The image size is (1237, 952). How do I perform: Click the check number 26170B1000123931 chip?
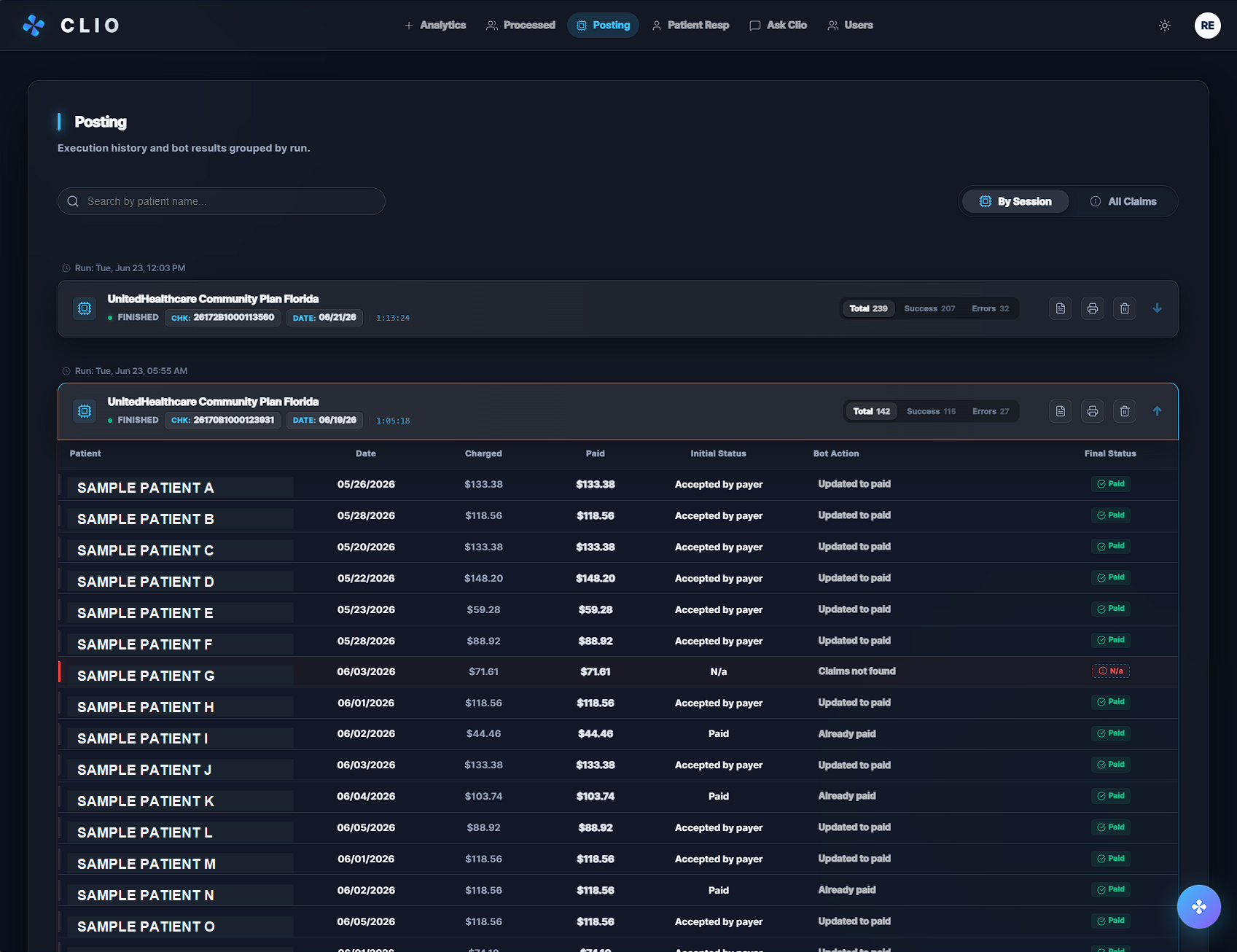[222, 421]
